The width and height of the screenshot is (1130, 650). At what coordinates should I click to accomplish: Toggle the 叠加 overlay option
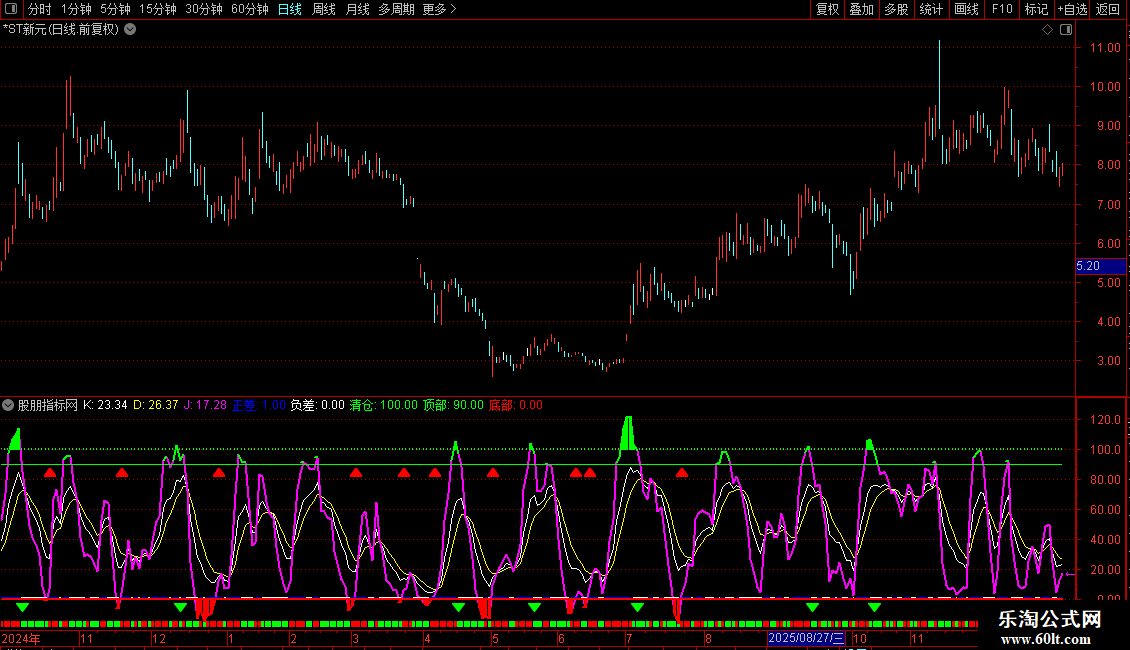861,9
